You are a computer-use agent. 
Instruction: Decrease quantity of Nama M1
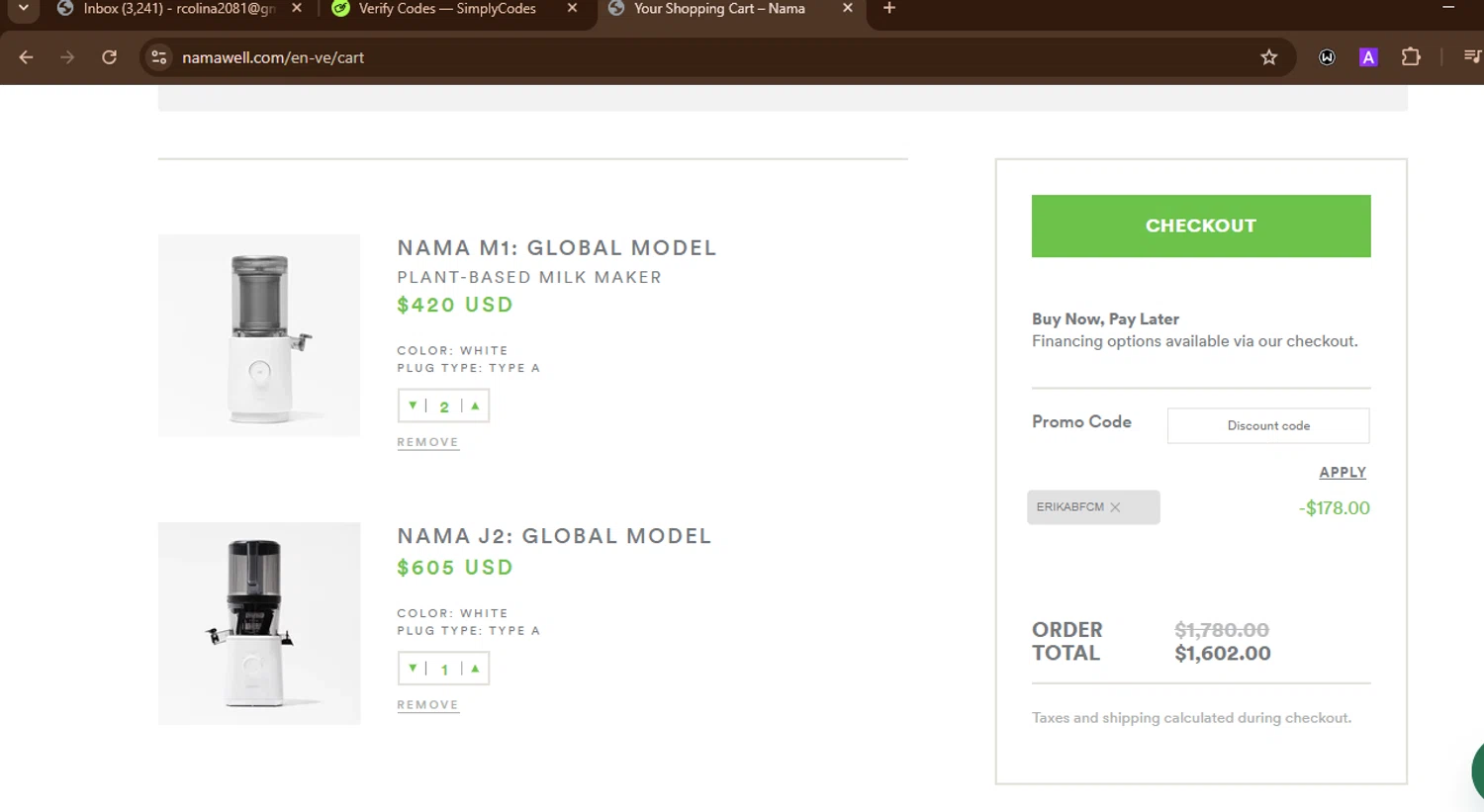[413, 406]
